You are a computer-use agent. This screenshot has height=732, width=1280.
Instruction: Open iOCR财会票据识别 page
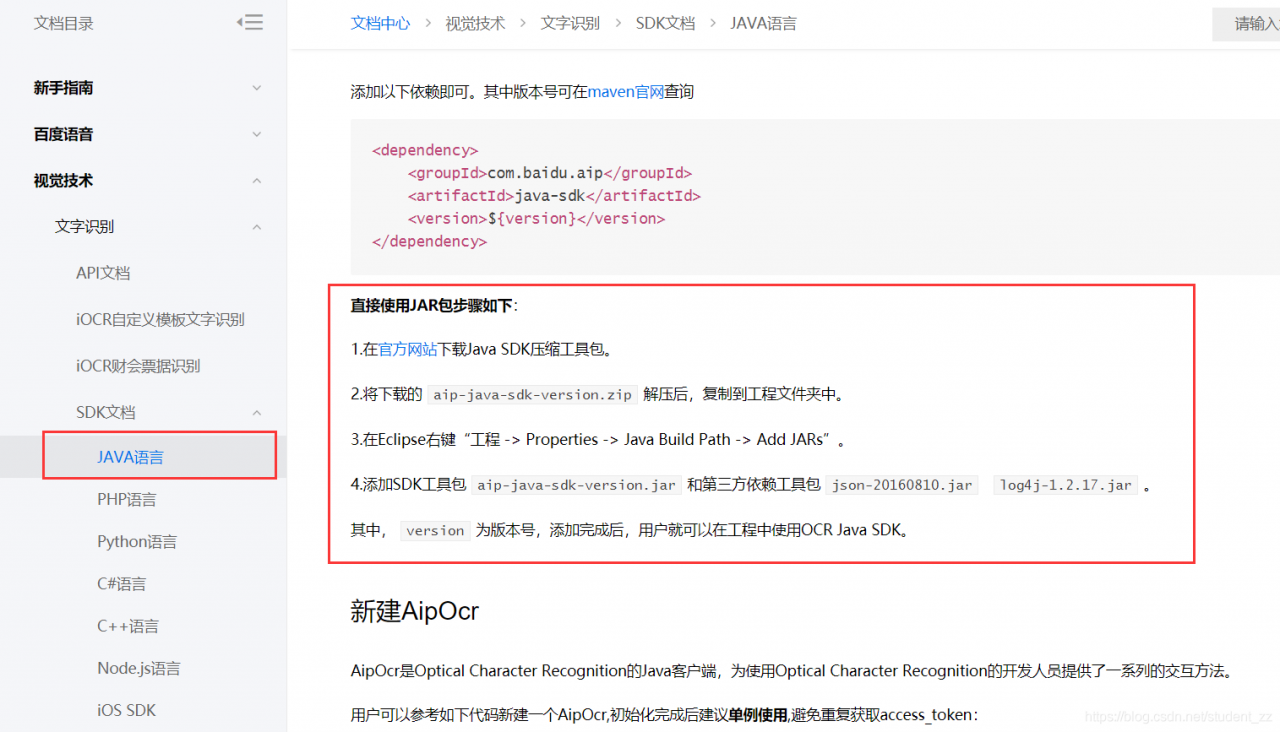click(x=138, y=366)
